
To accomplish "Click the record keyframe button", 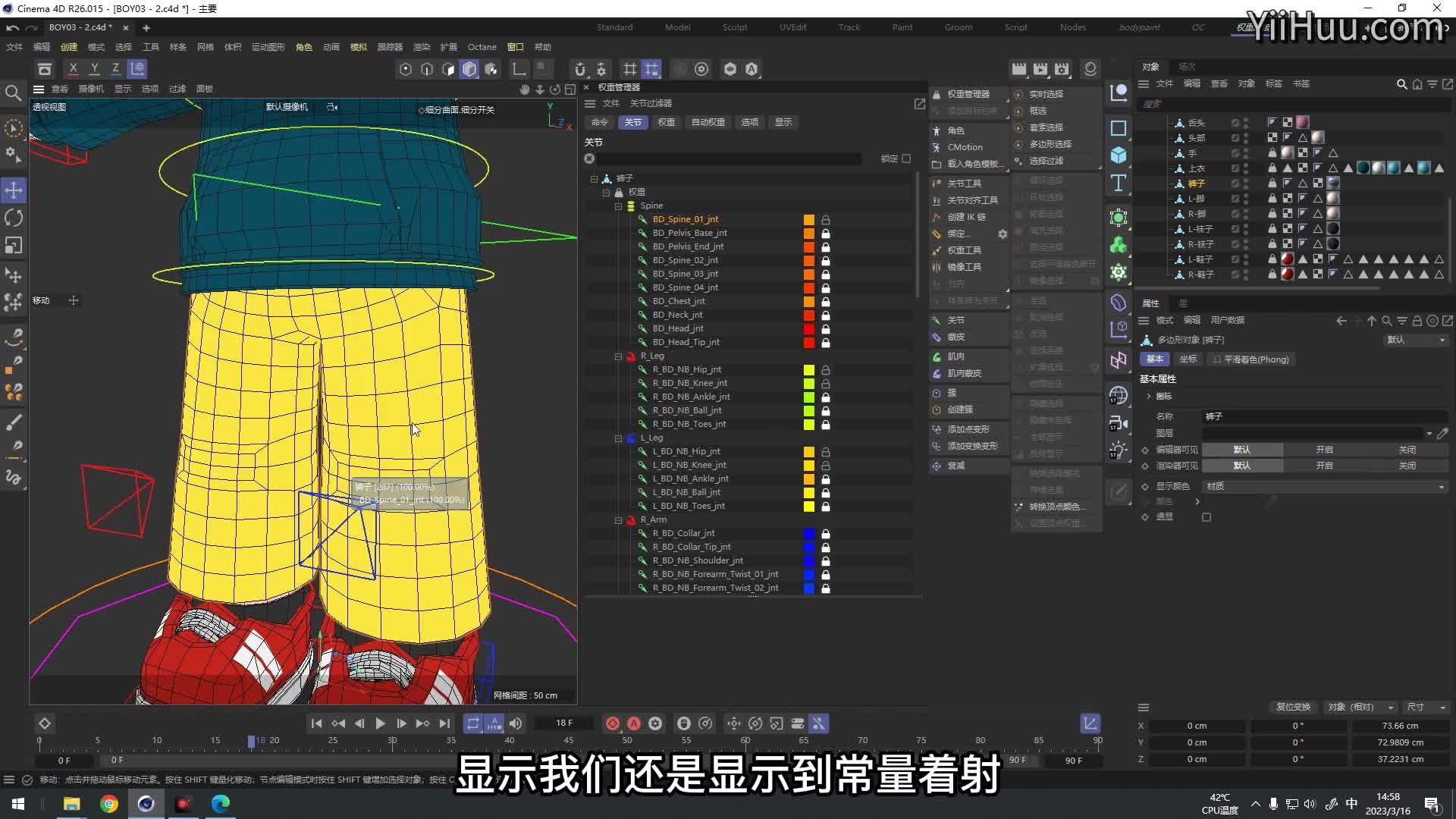I will click(612, 723).
